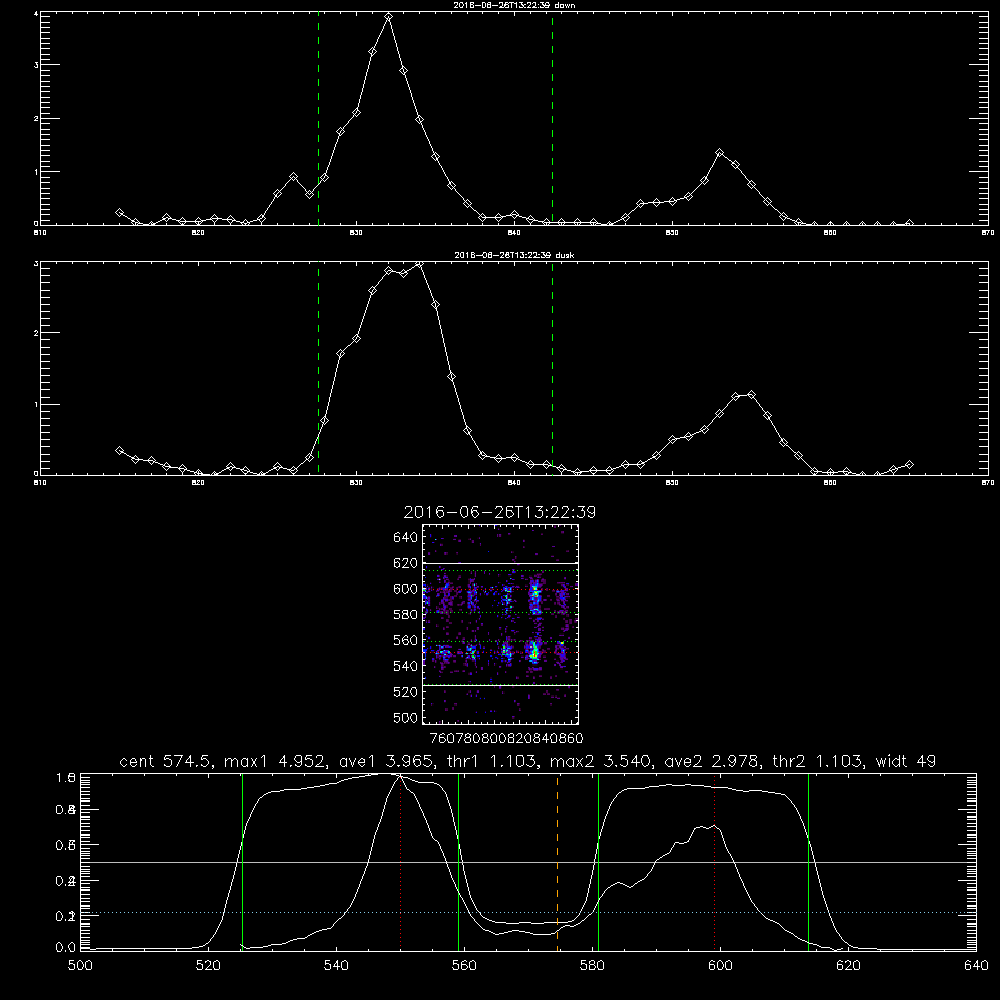Click the "640" label on image y-axis
Viewport: 1000px width, 1000px height.
tap(405, 538)
